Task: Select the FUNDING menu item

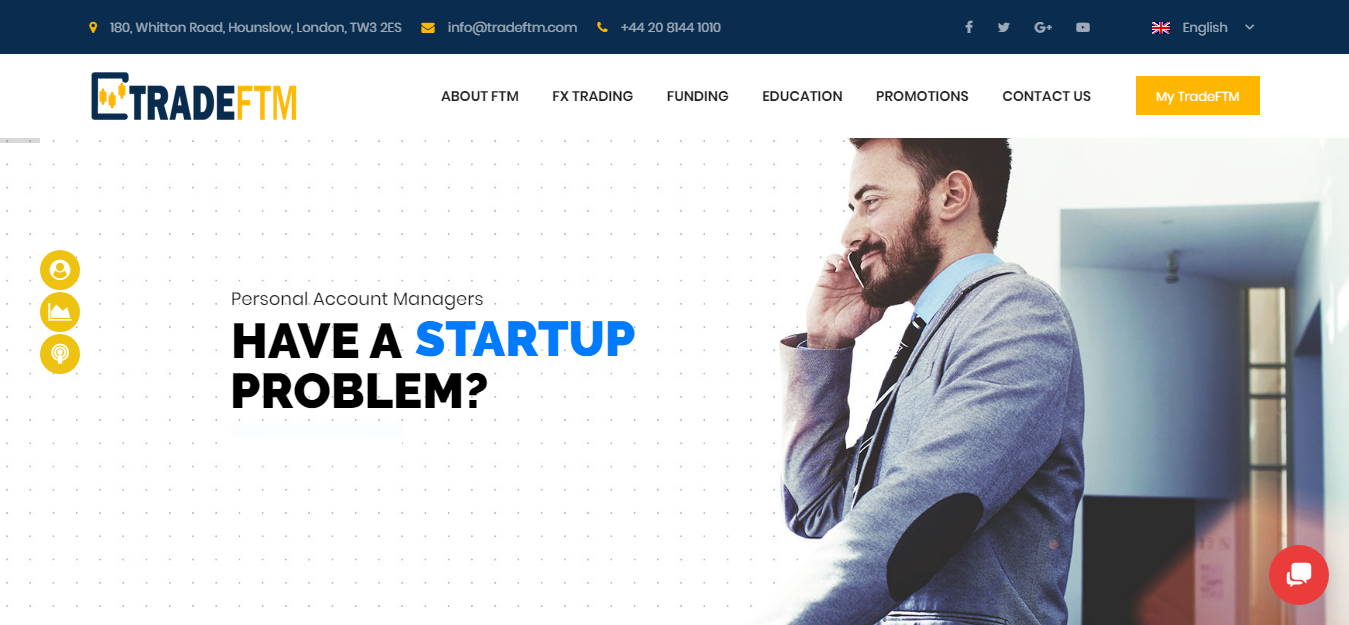Action: (x=698, y=96)
